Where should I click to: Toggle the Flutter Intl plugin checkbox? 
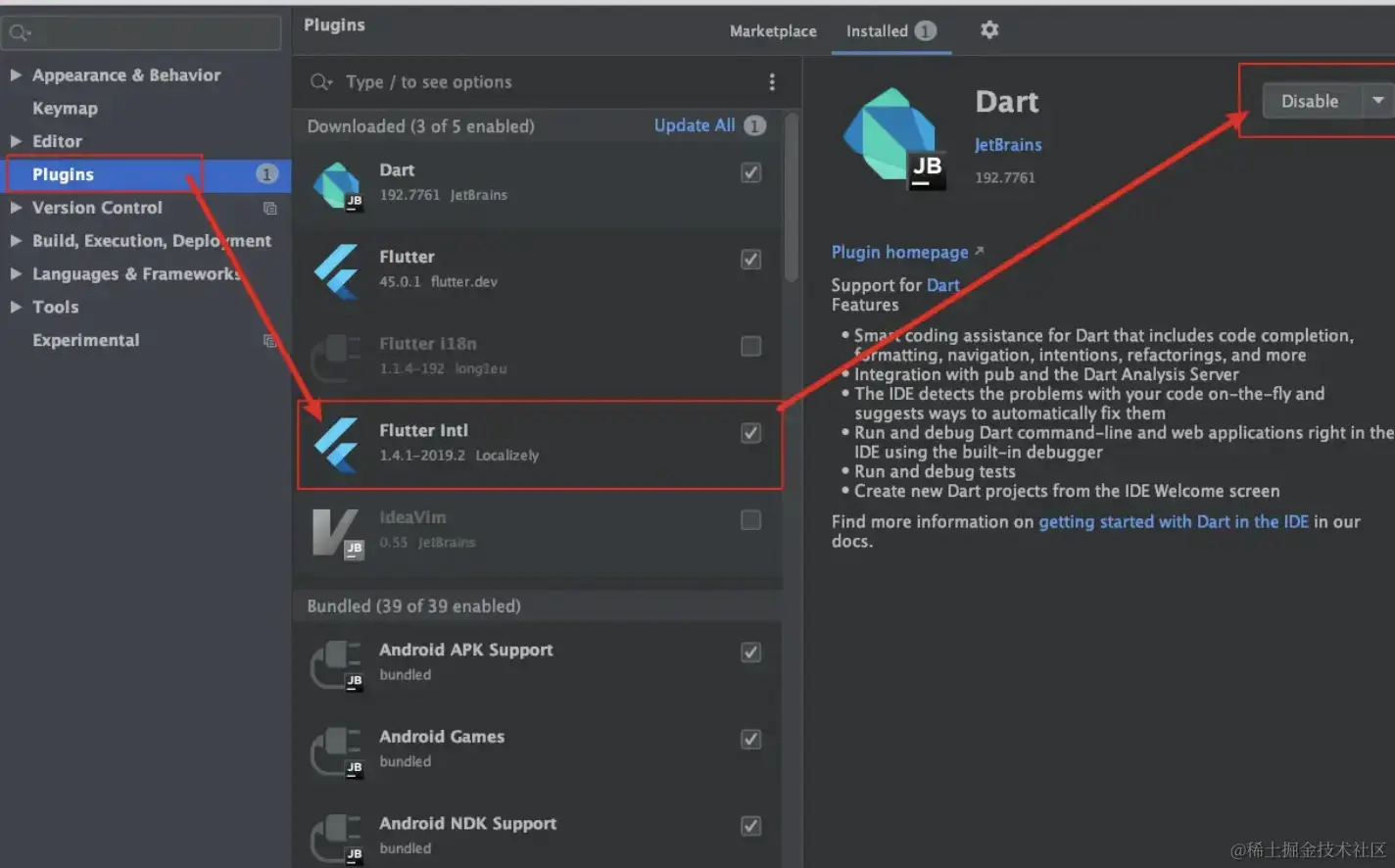pyautogui.click(x=750, y=433)
